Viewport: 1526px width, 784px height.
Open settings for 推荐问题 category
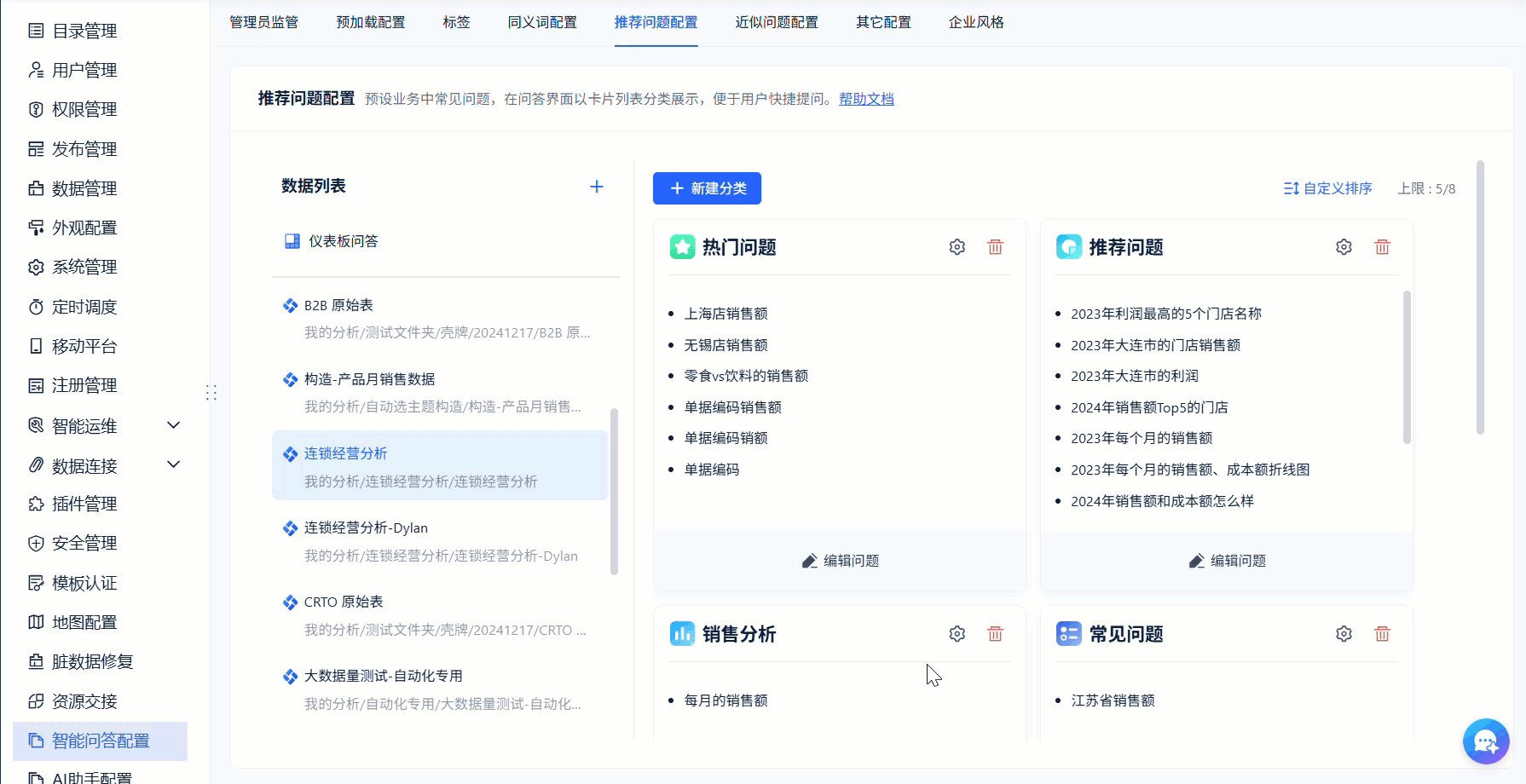1344,247
